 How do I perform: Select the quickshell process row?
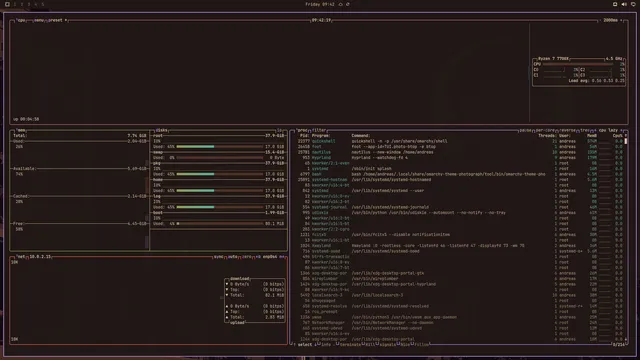click(x=460, y=141)
